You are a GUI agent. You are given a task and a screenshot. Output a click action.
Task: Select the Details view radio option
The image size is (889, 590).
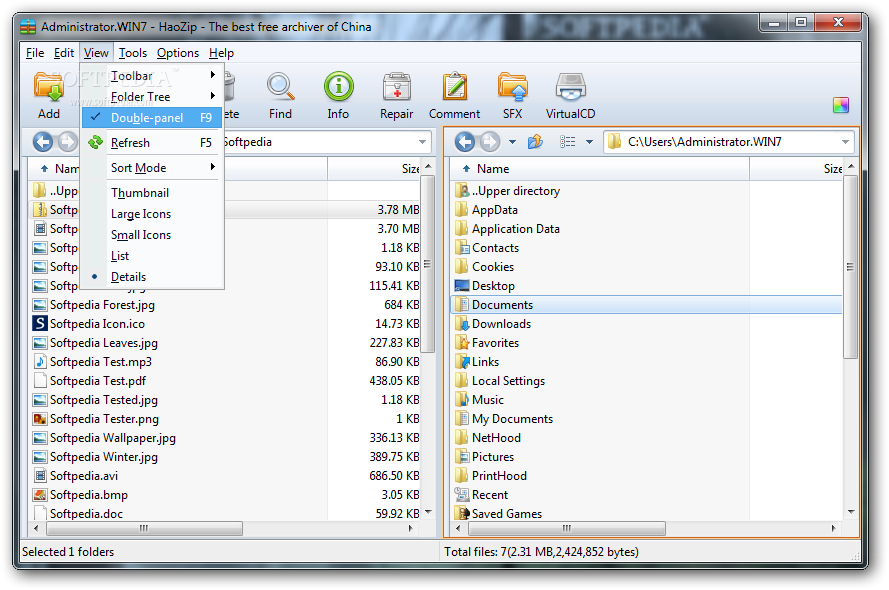[x=151, y=277]
